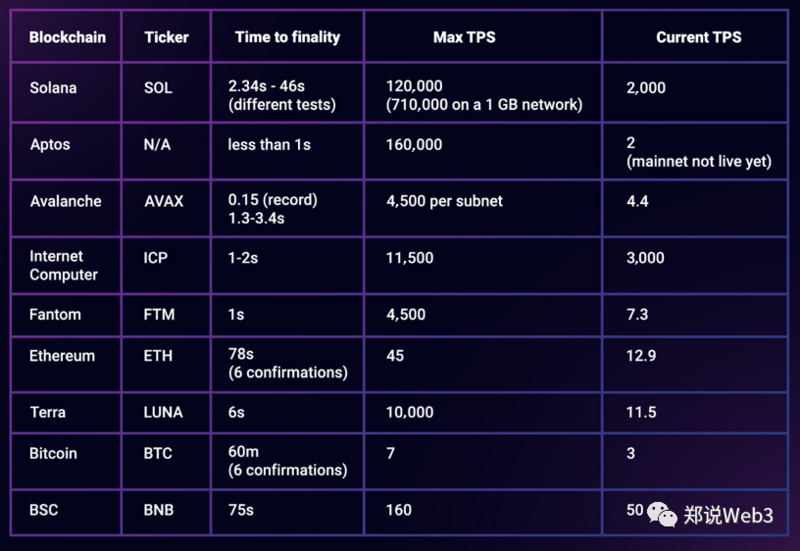Click the mainnet not live yet note
The height and width of the screenshot is (551, 800).
click(x=699, y=161)
